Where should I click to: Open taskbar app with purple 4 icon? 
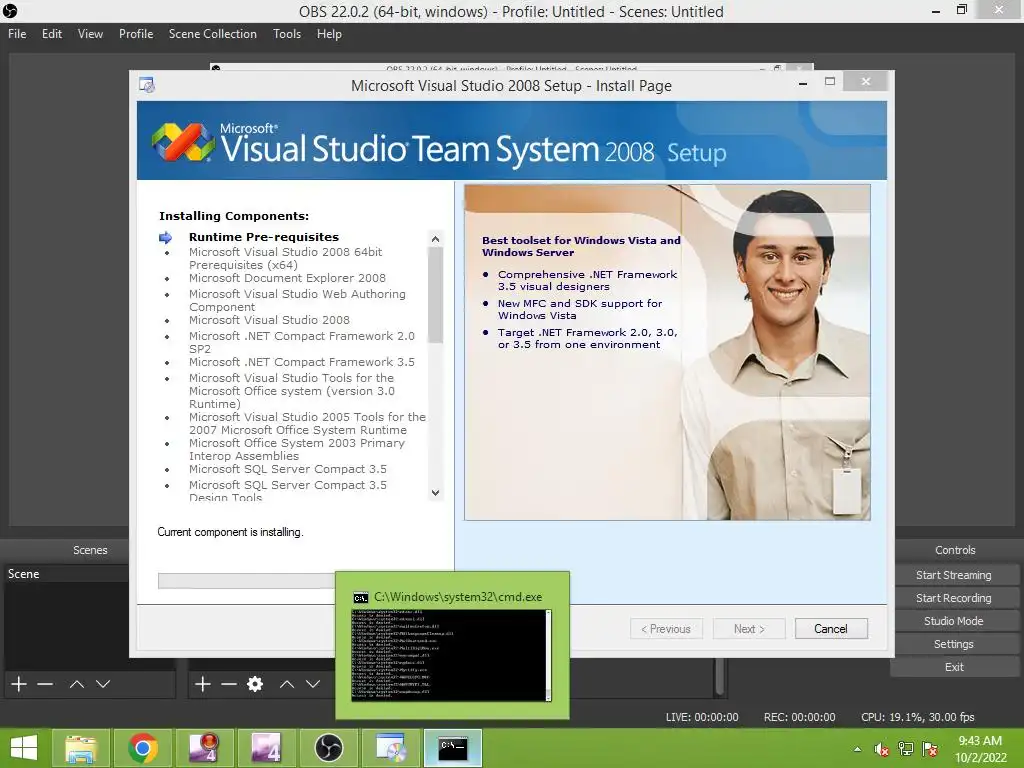pyautogui.click(x=266, y=748)
